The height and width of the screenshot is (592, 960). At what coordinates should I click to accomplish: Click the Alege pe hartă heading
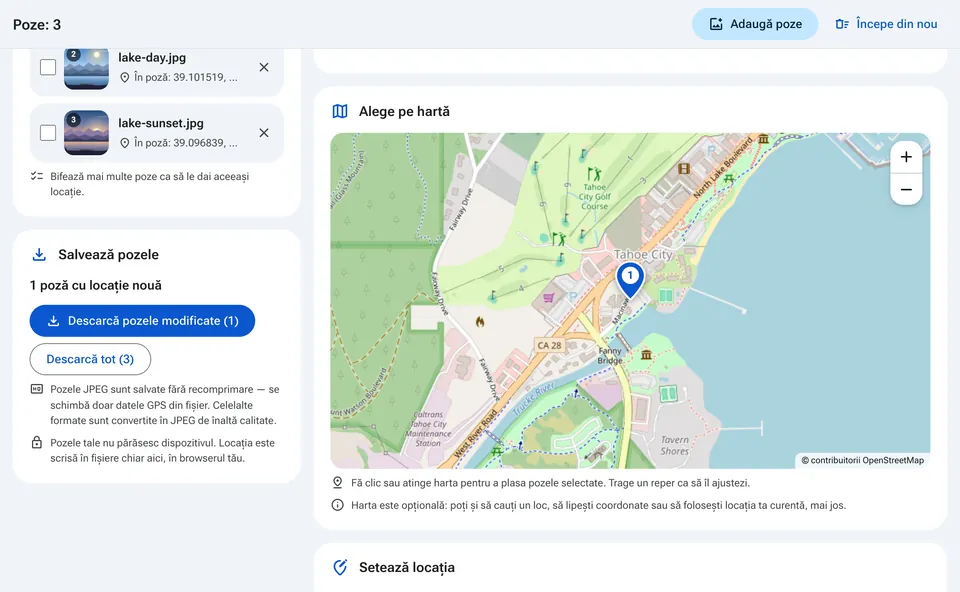[x=404, y=111]
